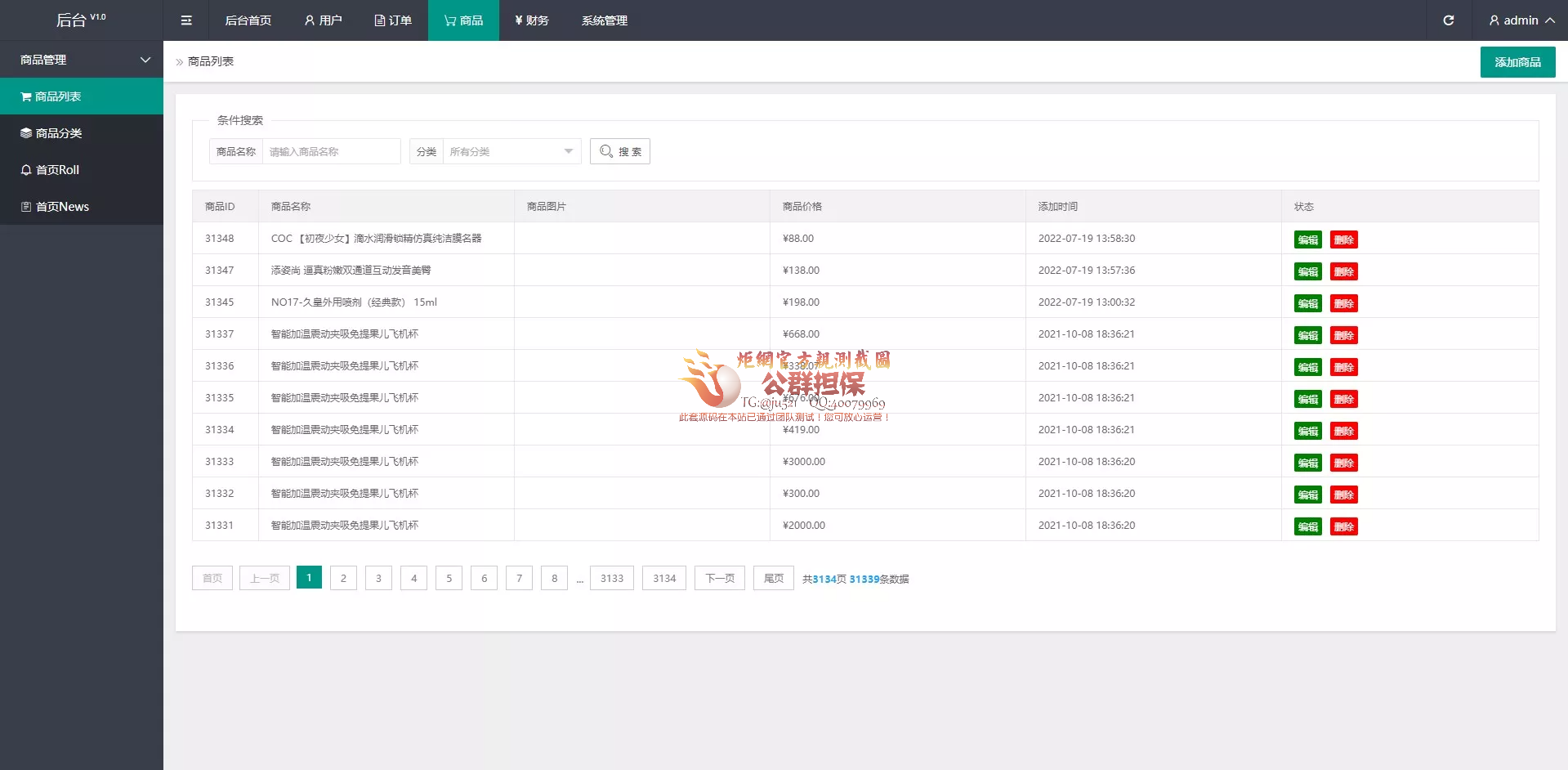Open the 财务 (Finance) section
This screenshot has height=770, width=1568.
point(531,20)
